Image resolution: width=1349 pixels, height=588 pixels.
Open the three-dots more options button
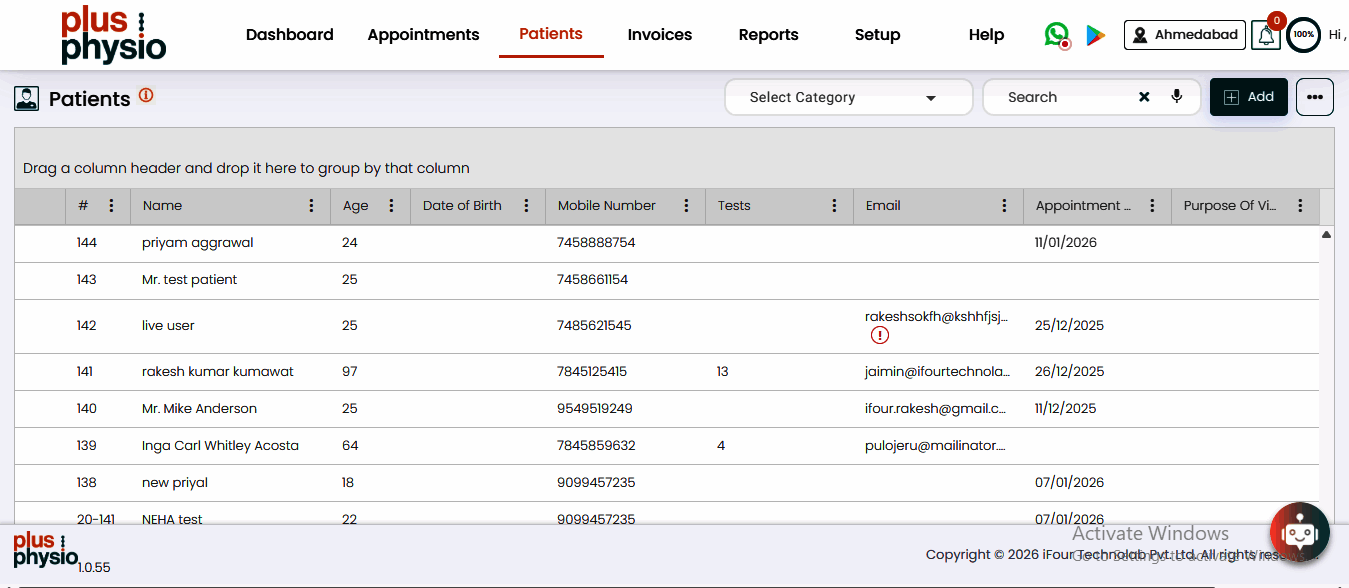(1315, 97)
